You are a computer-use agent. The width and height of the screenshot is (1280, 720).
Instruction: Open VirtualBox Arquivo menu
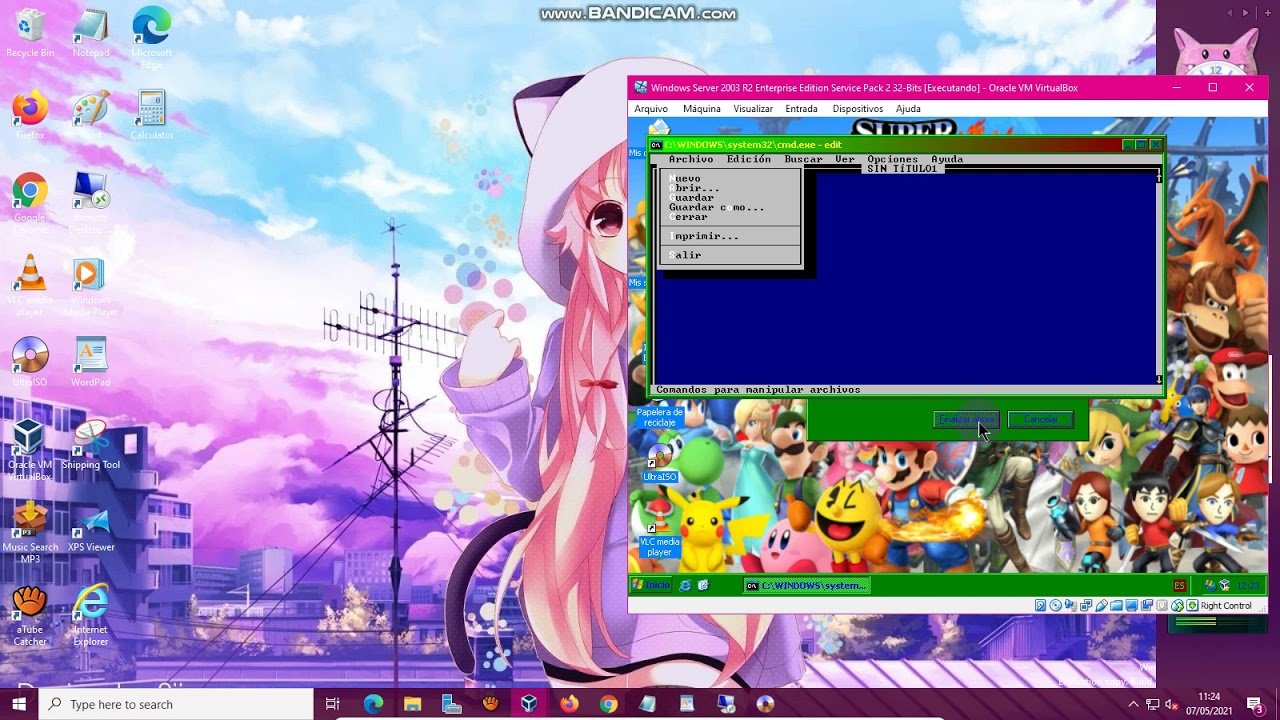[651, 109]
